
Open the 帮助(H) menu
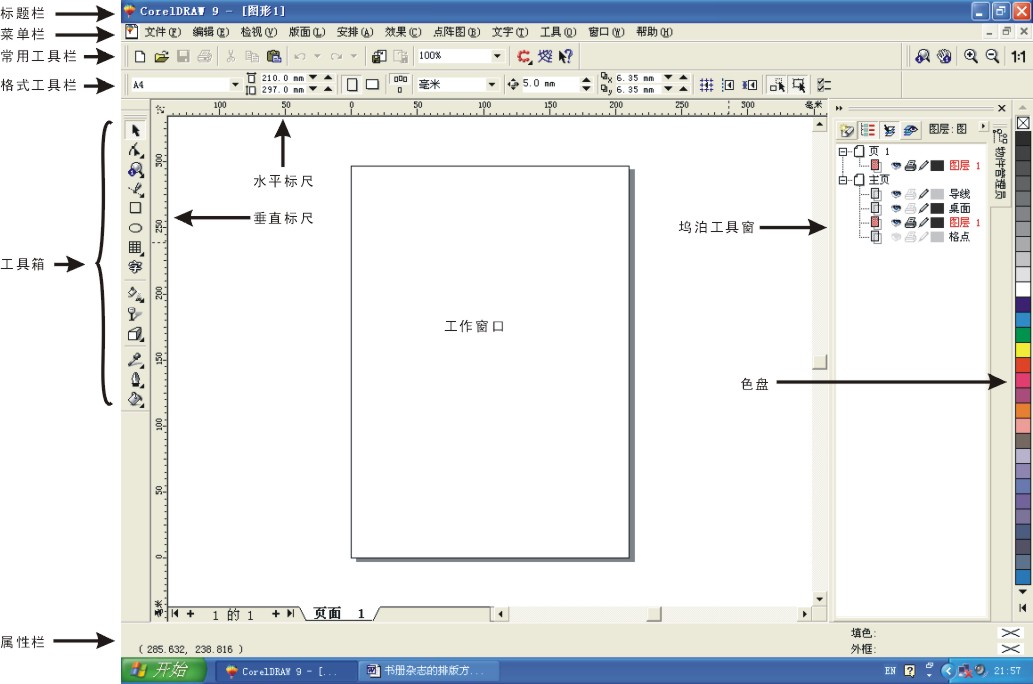point(654,32)
